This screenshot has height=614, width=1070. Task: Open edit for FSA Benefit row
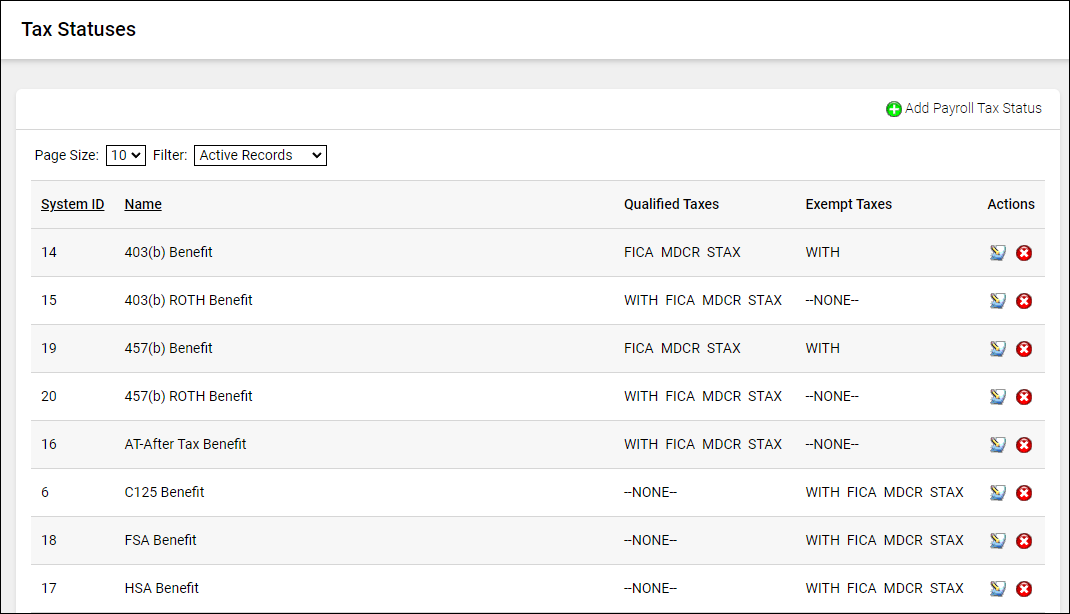(997, 541)
